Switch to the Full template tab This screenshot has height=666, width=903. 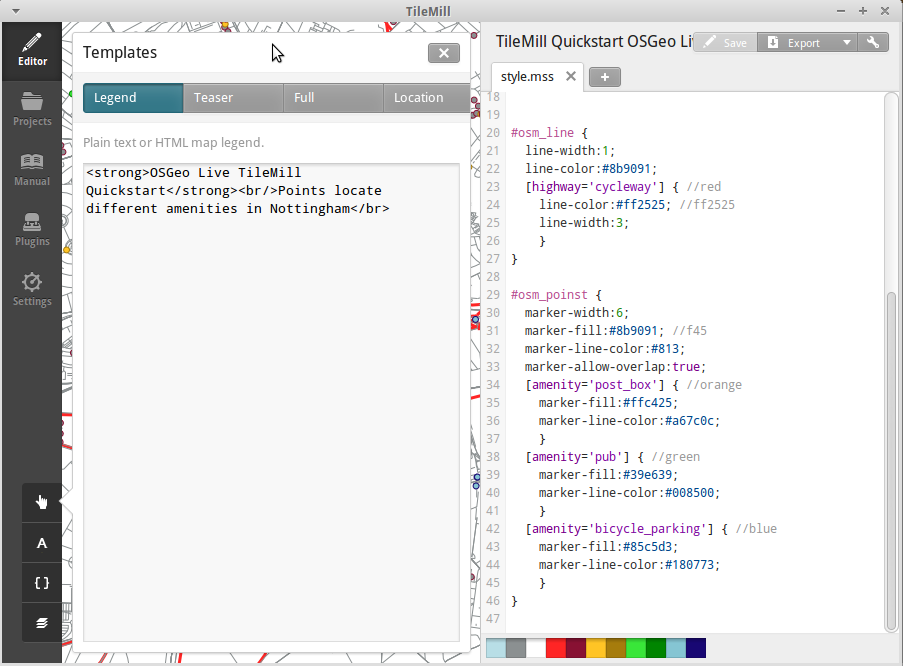click(333, 97)
